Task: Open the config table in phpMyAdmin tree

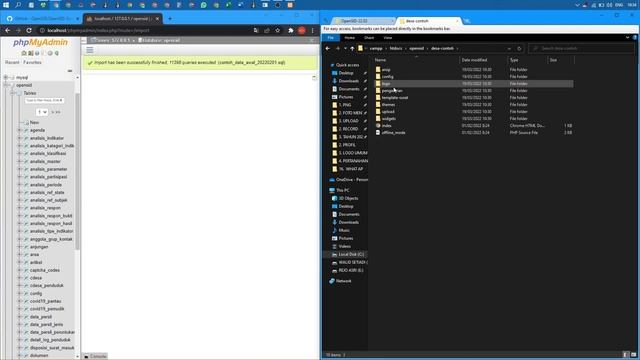Action: pos(36,293)
